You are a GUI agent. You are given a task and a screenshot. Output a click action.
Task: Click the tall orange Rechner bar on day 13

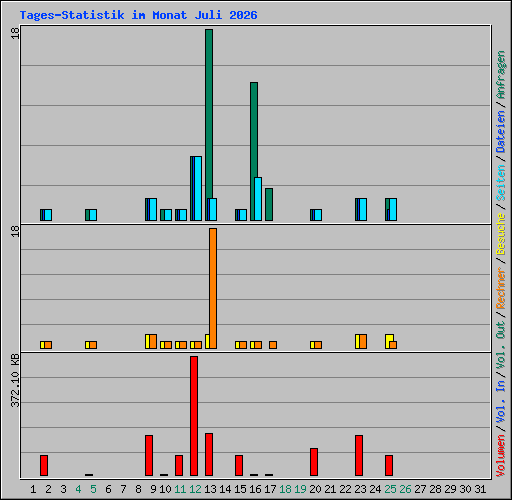213,288
